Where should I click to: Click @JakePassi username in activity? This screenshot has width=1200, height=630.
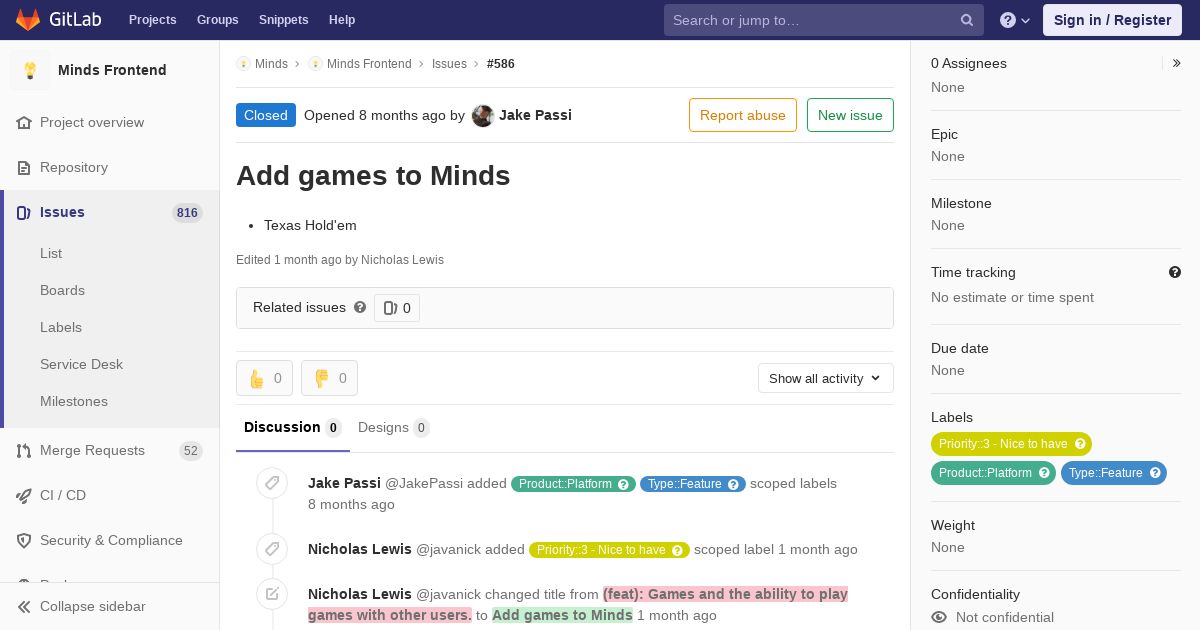point(424,483)
